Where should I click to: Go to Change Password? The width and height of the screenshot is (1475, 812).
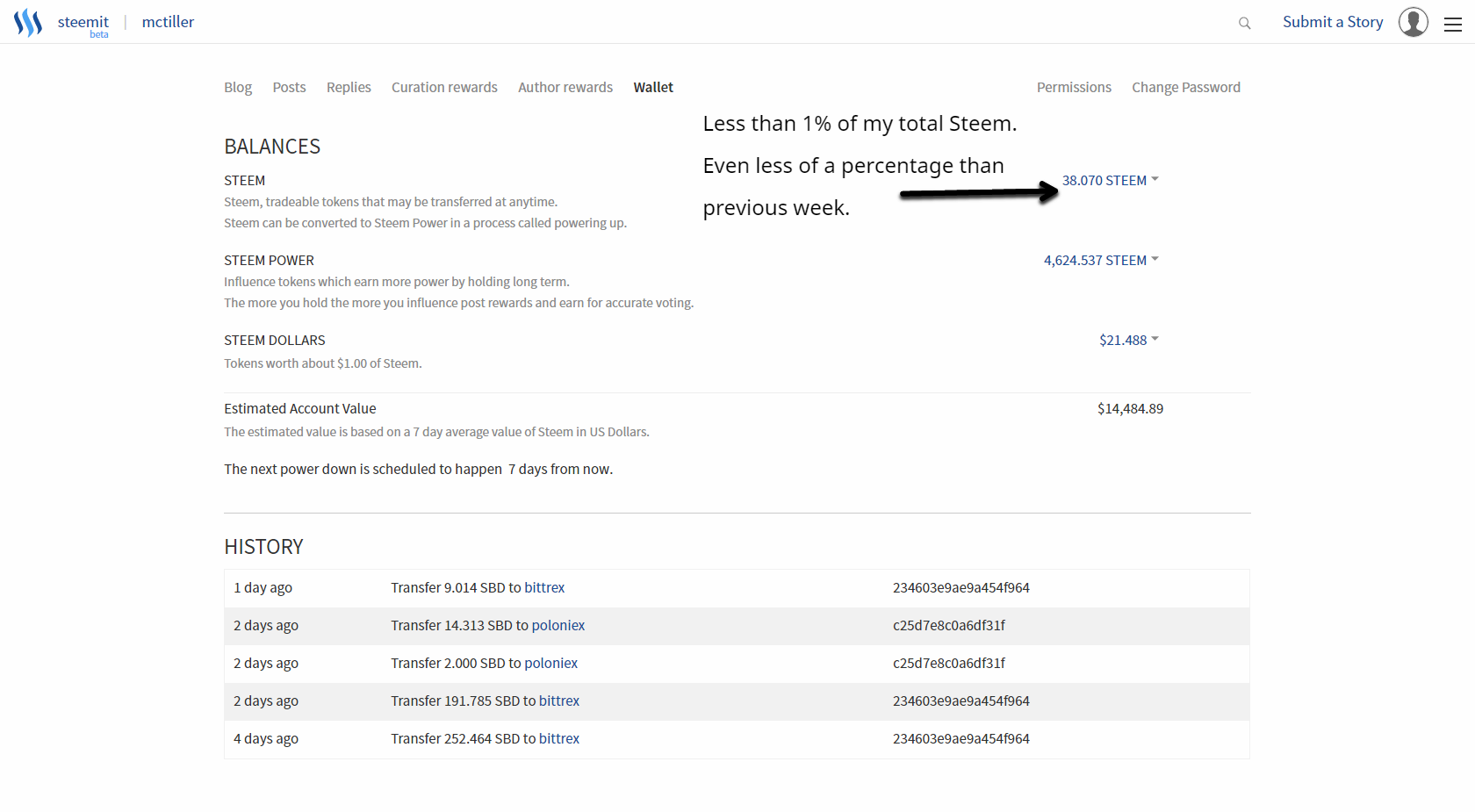(1186, 87)
